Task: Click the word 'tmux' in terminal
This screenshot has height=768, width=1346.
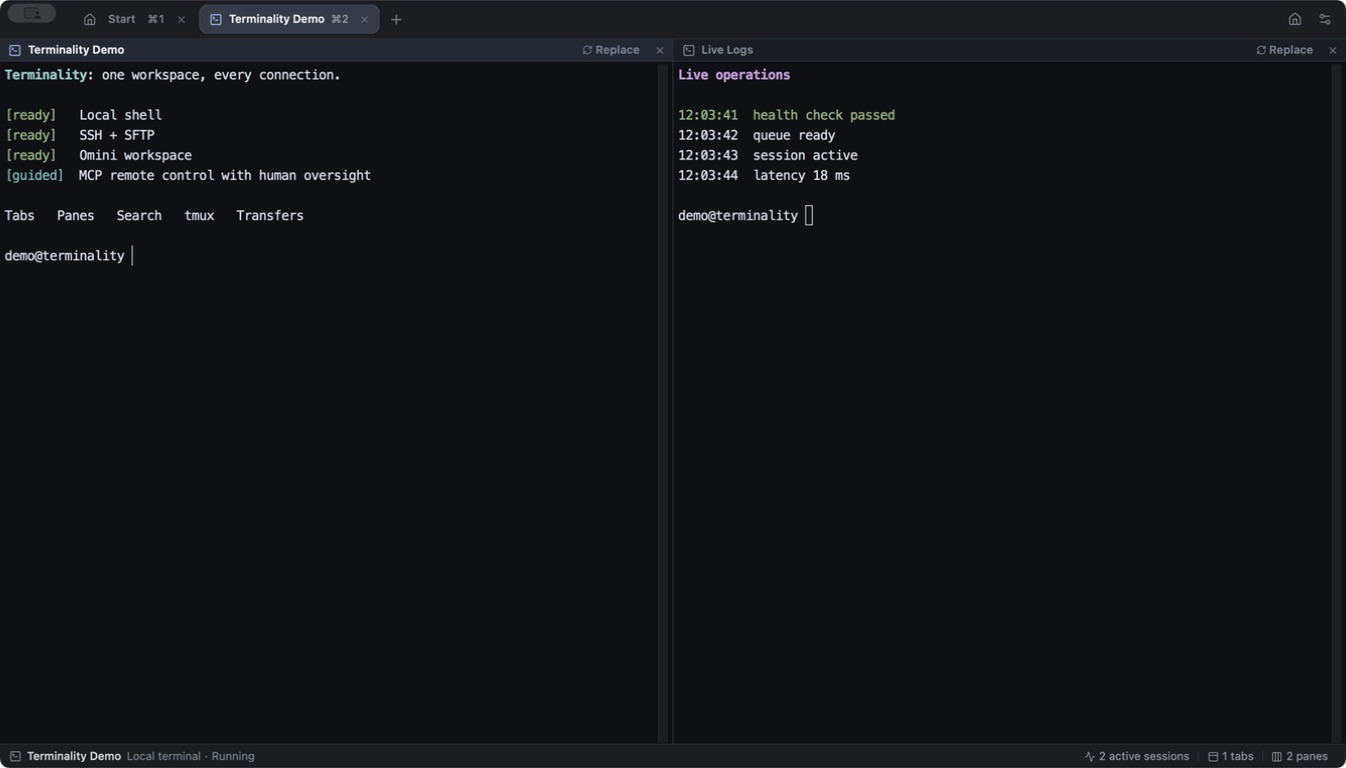Action: pyautogui.click(x=199, y=215)
